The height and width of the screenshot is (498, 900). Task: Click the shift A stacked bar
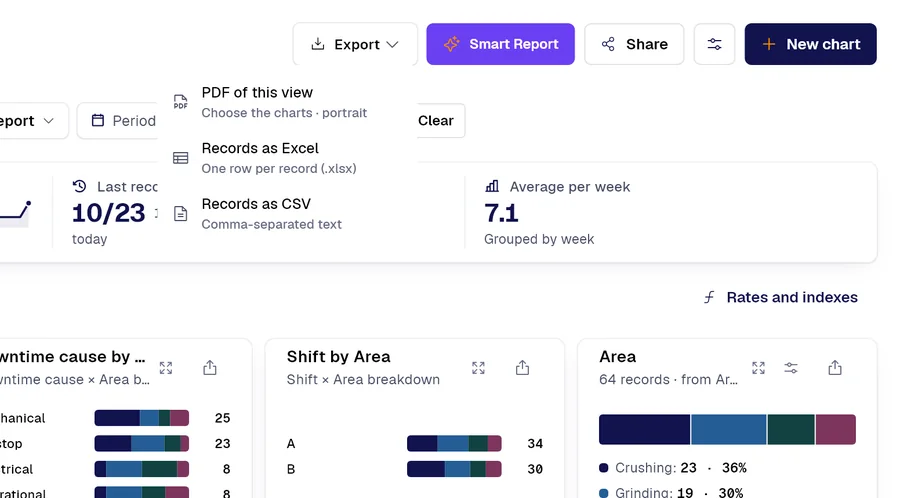(454, 443)
